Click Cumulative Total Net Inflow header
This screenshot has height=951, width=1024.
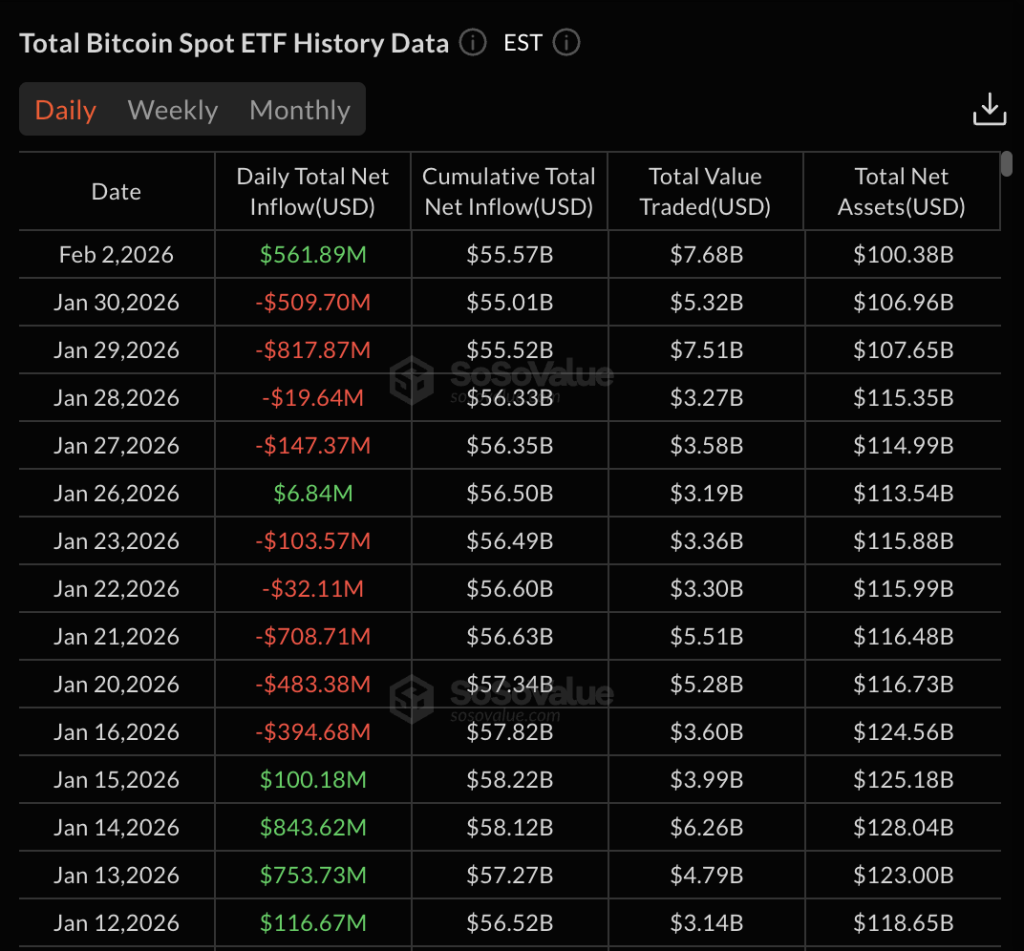pyautogui.click(x=508, y=192)
